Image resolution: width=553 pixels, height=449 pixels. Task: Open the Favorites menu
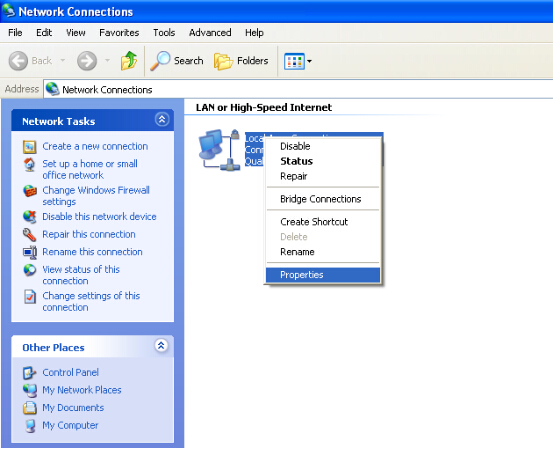point(119,33)
